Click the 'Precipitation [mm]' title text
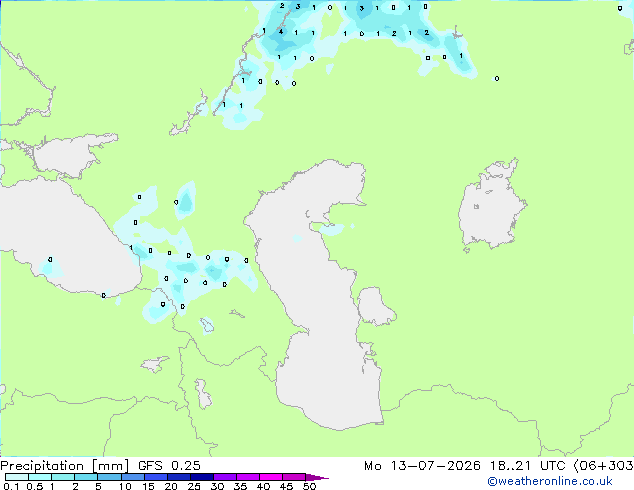 coord(65,466)
